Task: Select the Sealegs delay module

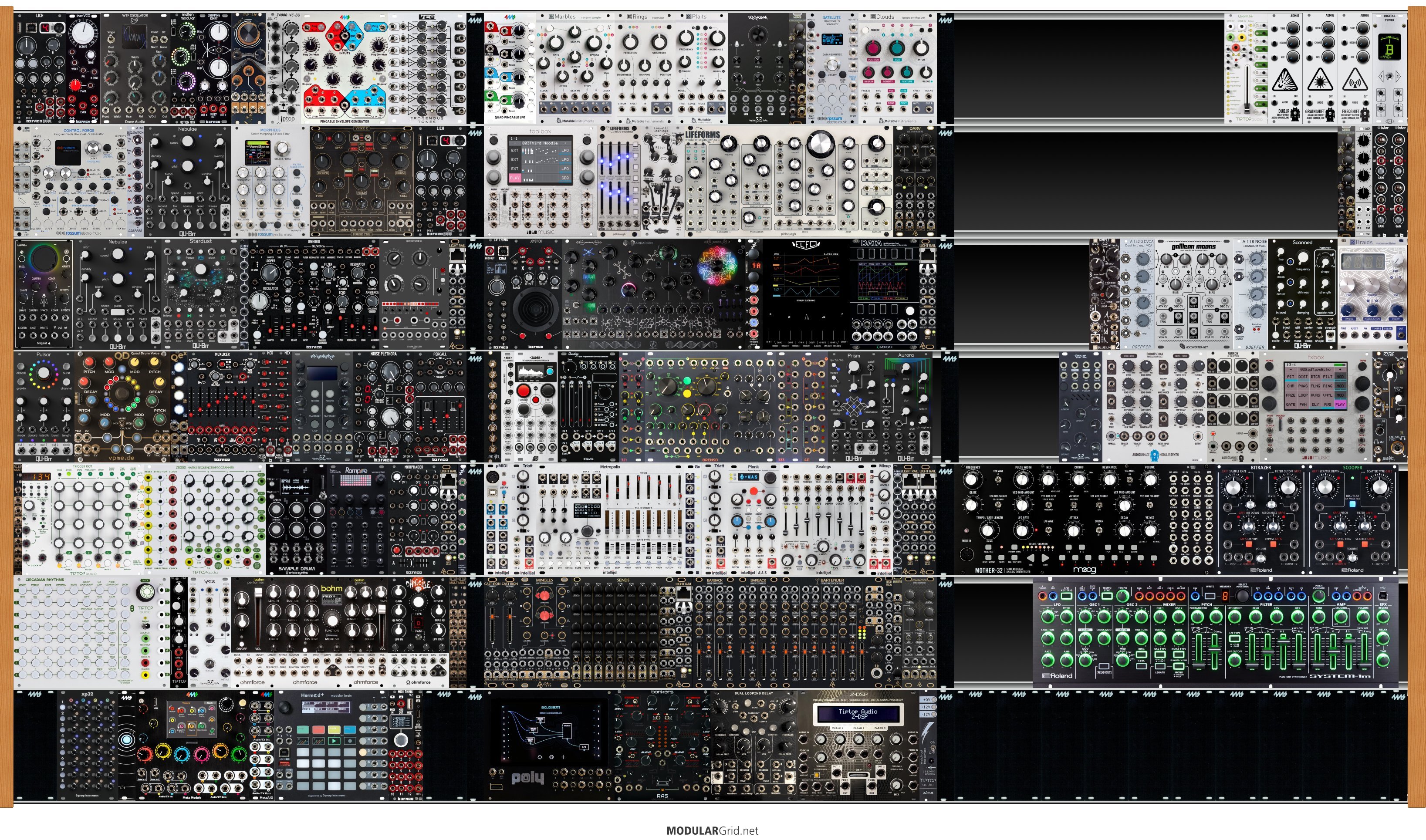Action: (x=823, y=519)
